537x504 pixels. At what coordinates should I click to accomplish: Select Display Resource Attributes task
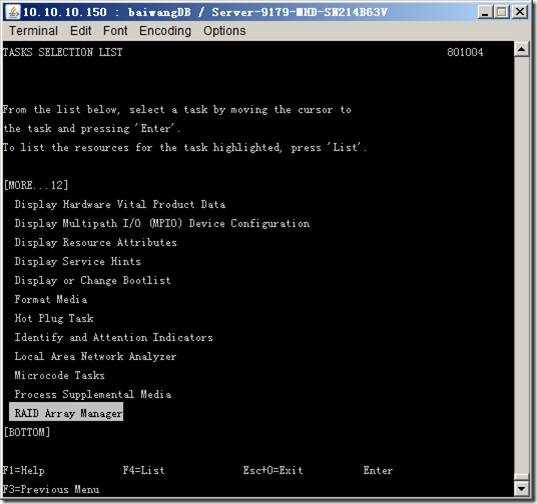(96, 242)
